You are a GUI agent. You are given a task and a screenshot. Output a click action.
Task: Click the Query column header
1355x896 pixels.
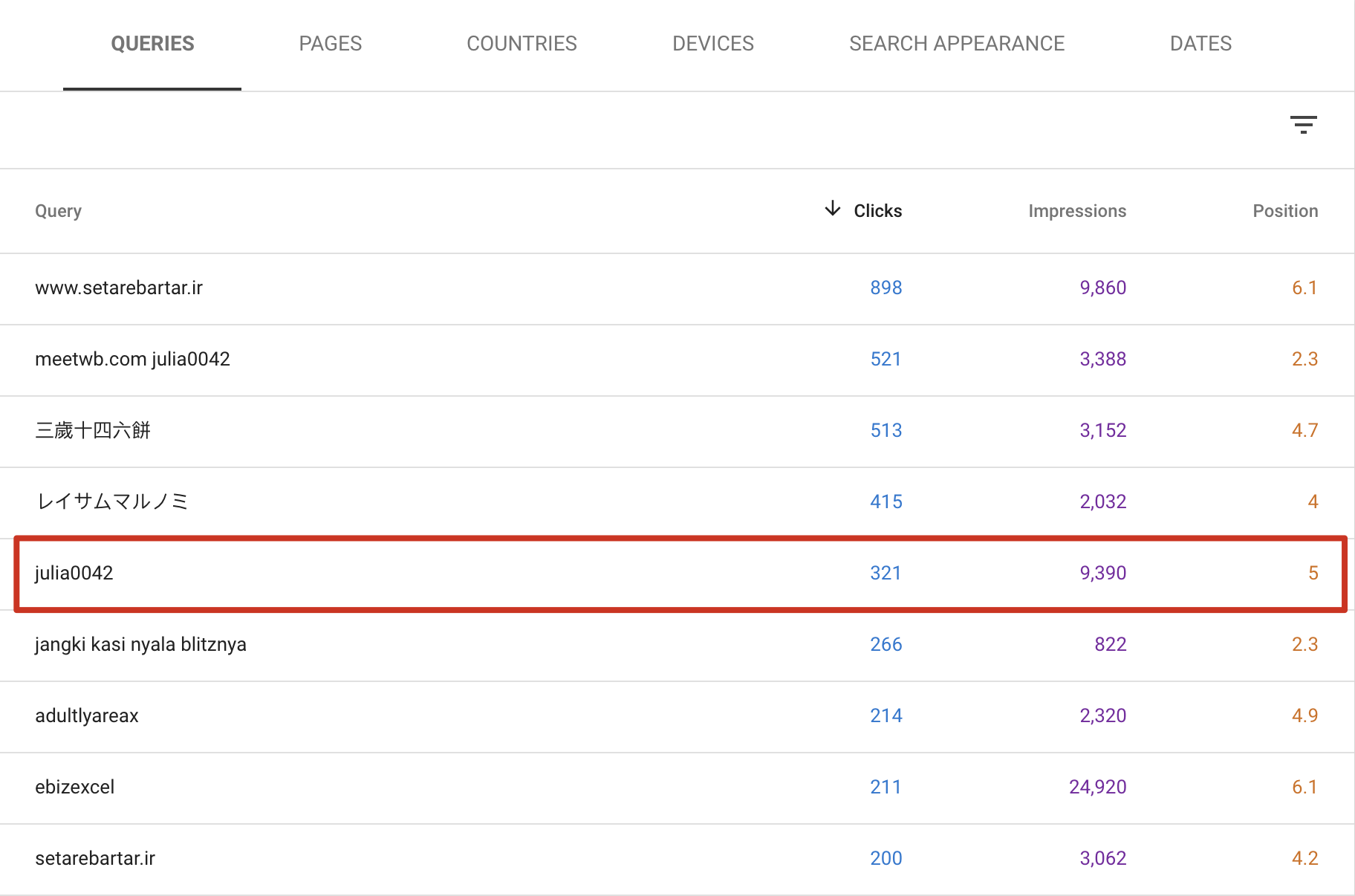(x=58, y=211)
